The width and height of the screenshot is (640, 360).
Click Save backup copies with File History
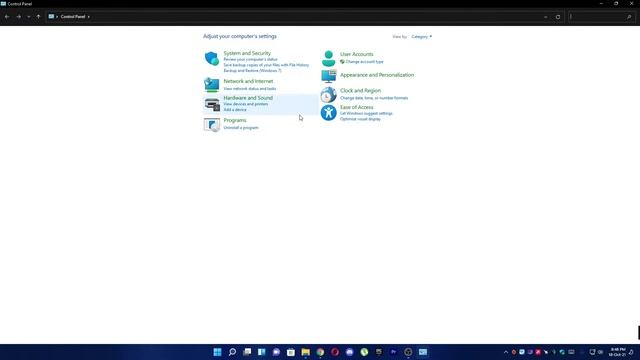(x=266, y=65)
